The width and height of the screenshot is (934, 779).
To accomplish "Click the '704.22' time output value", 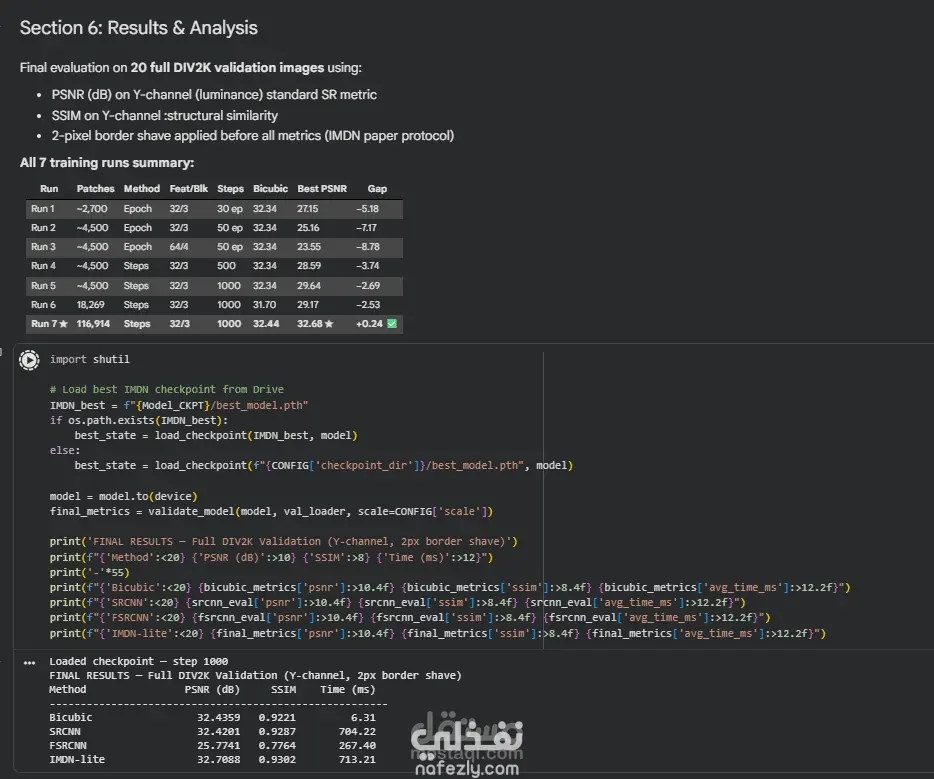I will [x=357, y=731].
